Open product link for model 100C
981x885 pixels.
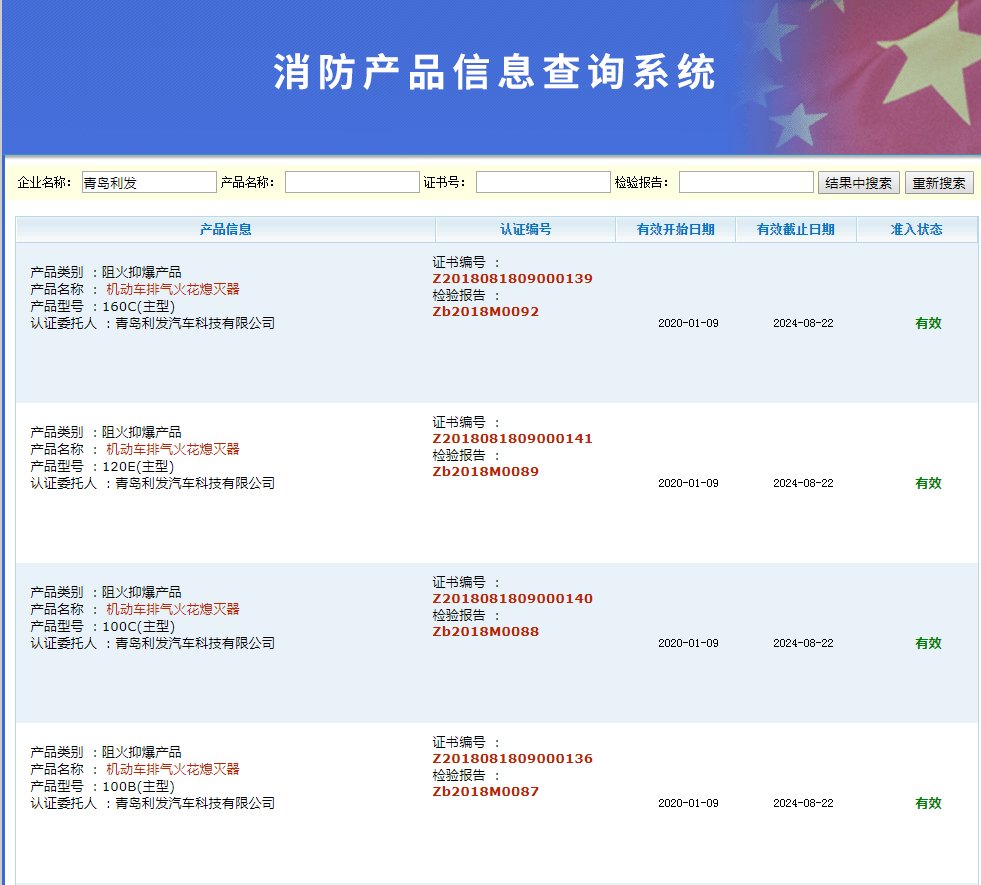tap(173, 609)
